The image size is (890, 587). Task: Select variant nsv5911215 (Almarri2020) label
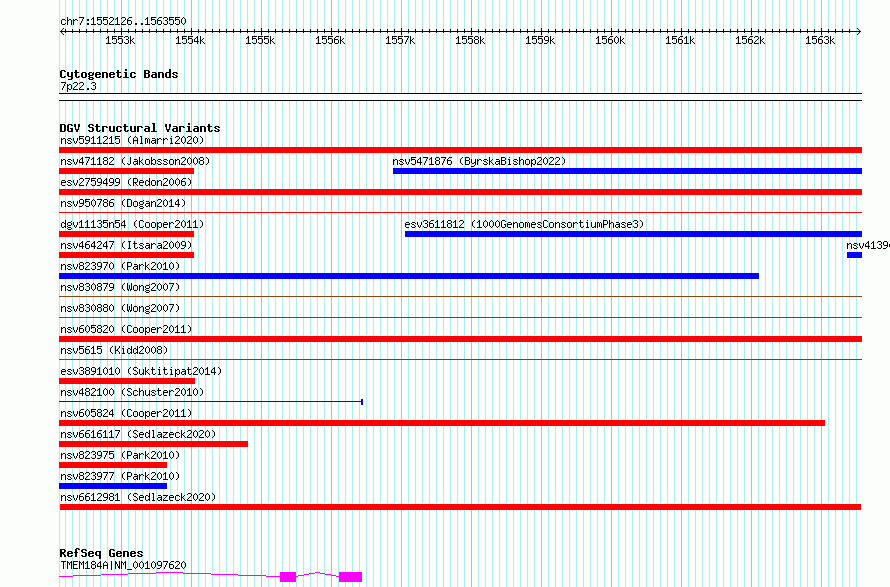coord(132,140)
